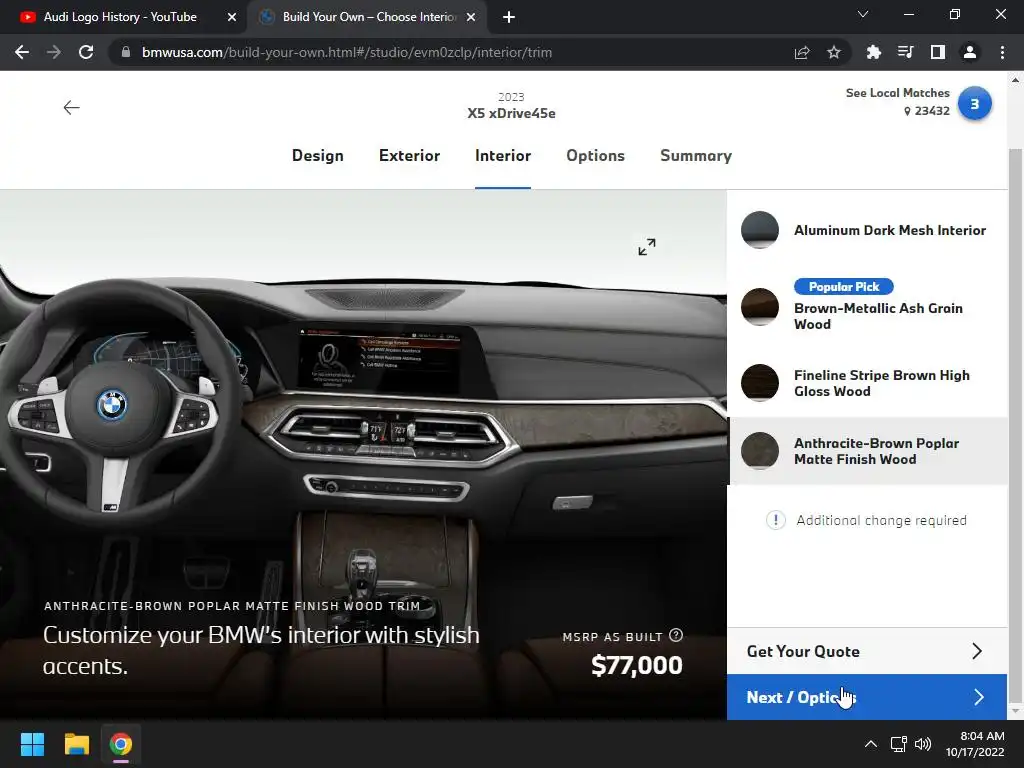Screen dimensions: 1024x768
Task: Bookmark this page with the star icon
Action: coord(834,52)
